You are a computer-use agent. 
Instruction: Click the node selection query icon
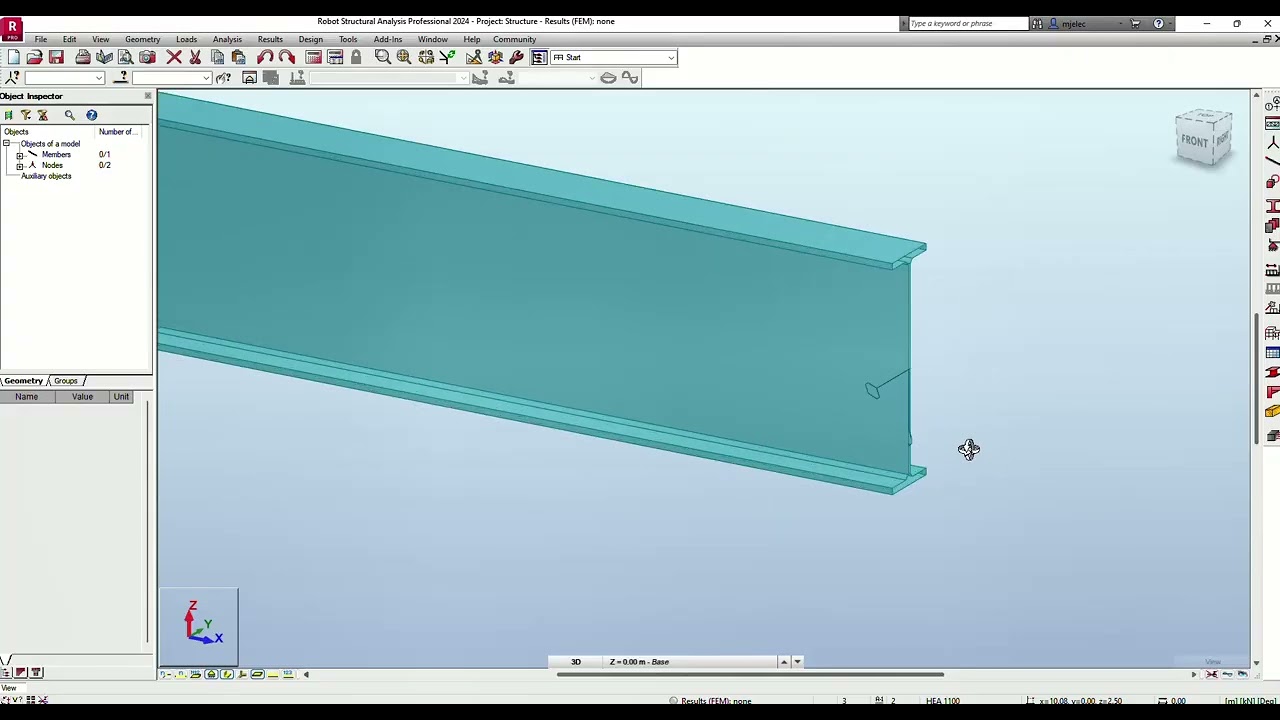tap(12, 78)
